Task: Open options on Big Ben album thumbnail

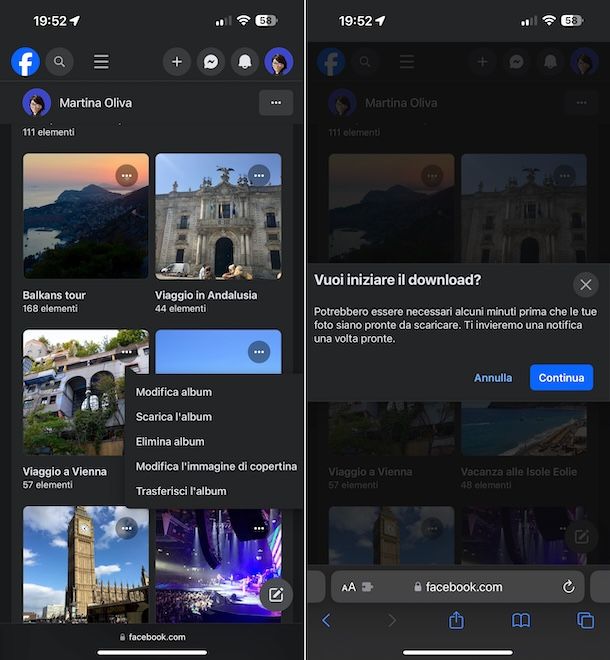Action: (127, 528)
